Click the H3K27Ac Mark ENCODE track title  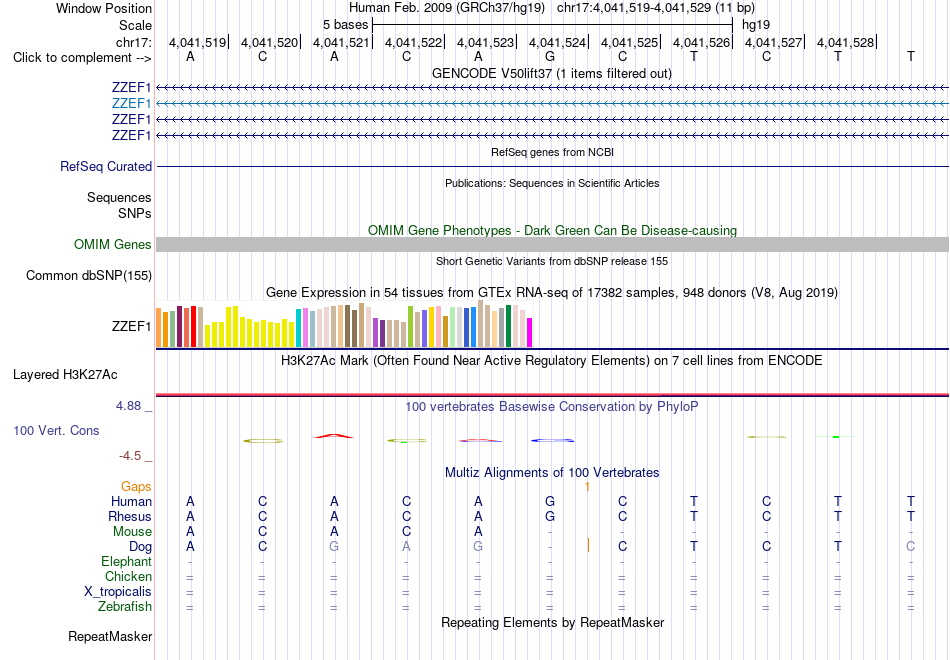tap(552, 361)
